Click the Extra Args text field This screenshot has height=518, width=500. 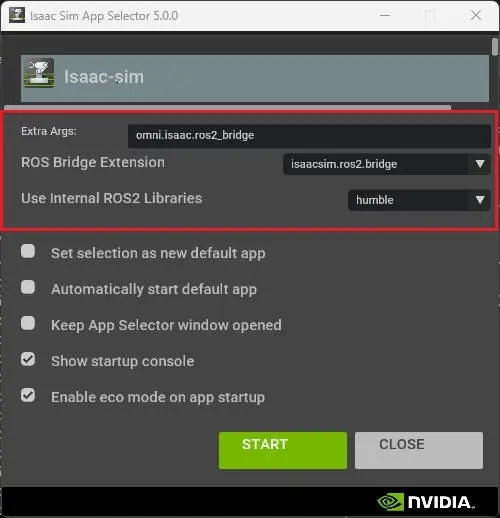(x=309, y=136)
